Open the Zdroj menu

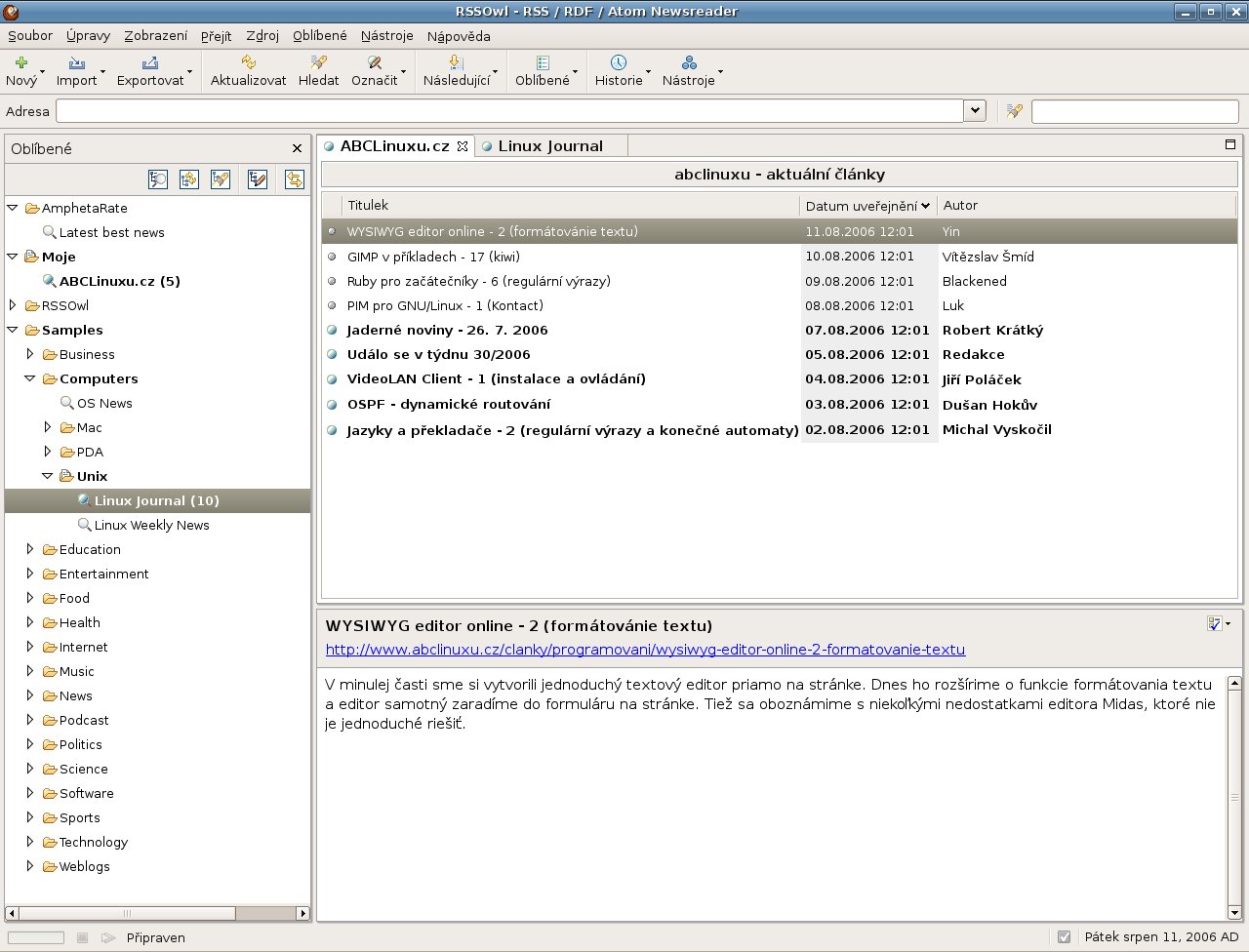(263, 36)
